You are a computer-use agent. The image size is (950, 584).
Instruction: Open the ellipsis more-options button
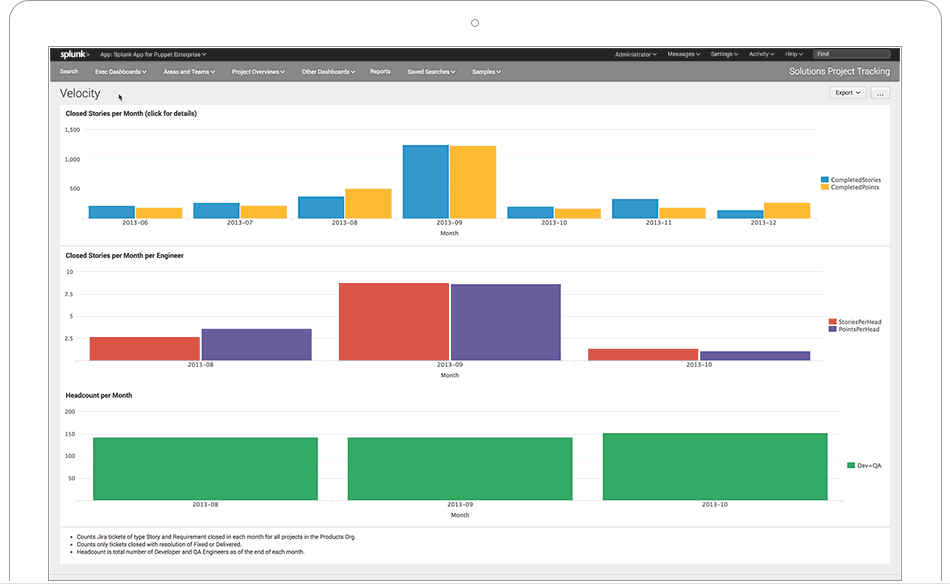click(879, 93)
